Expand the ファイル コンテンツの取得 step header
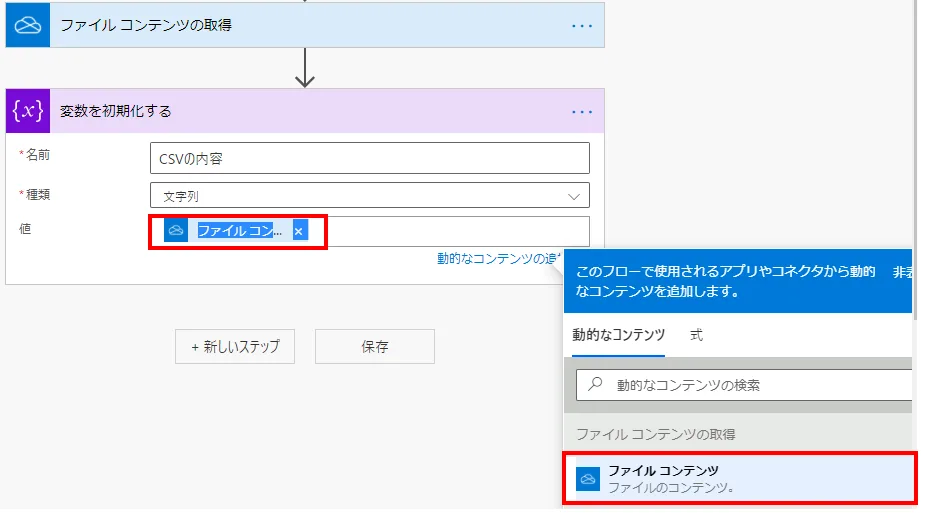 tap(305, 25)
